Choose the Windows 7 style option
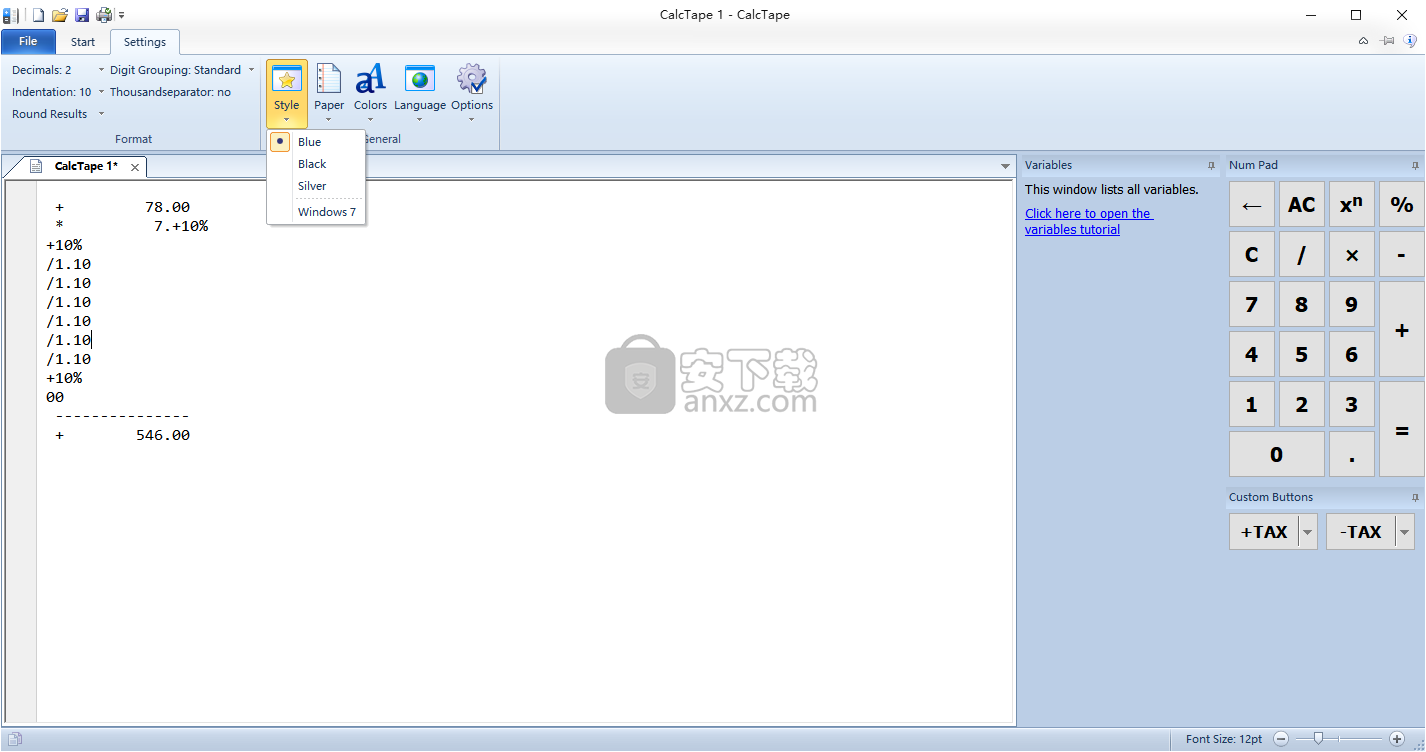The width and height of the screenshot is (1426, 752). [x=316, y=212]
